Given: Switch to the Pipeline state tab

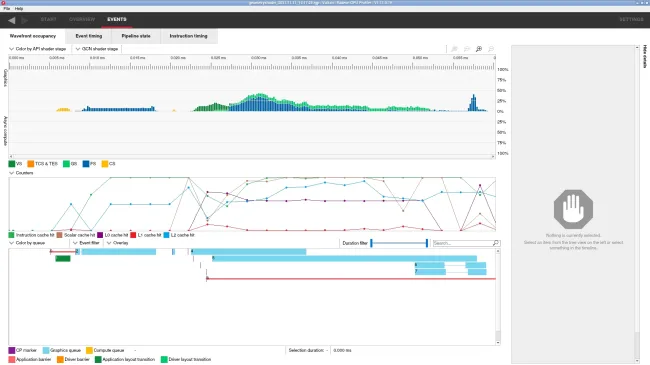Looking at the screenshot, I should click(x=136, y=36).
